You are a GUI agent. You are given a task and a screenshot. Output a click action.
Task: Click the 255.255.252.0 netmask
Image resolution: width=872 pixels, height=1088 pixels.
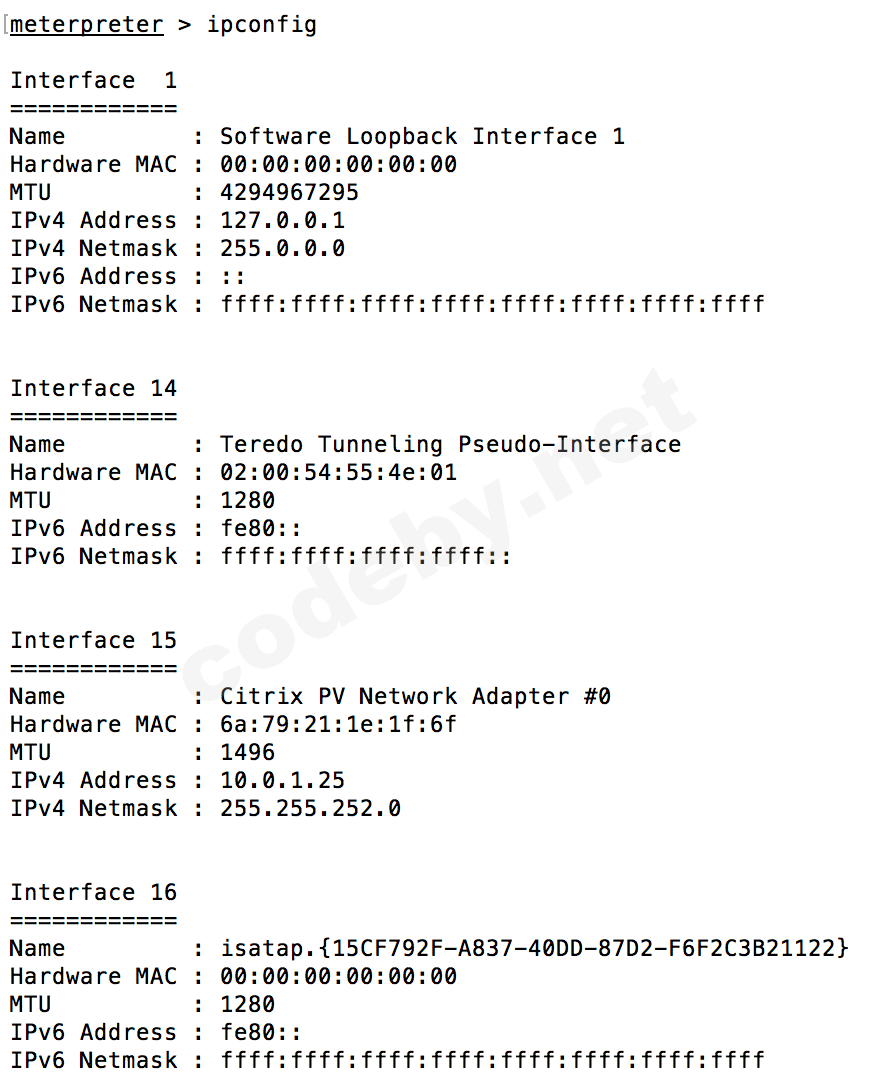tap(310, 809)
